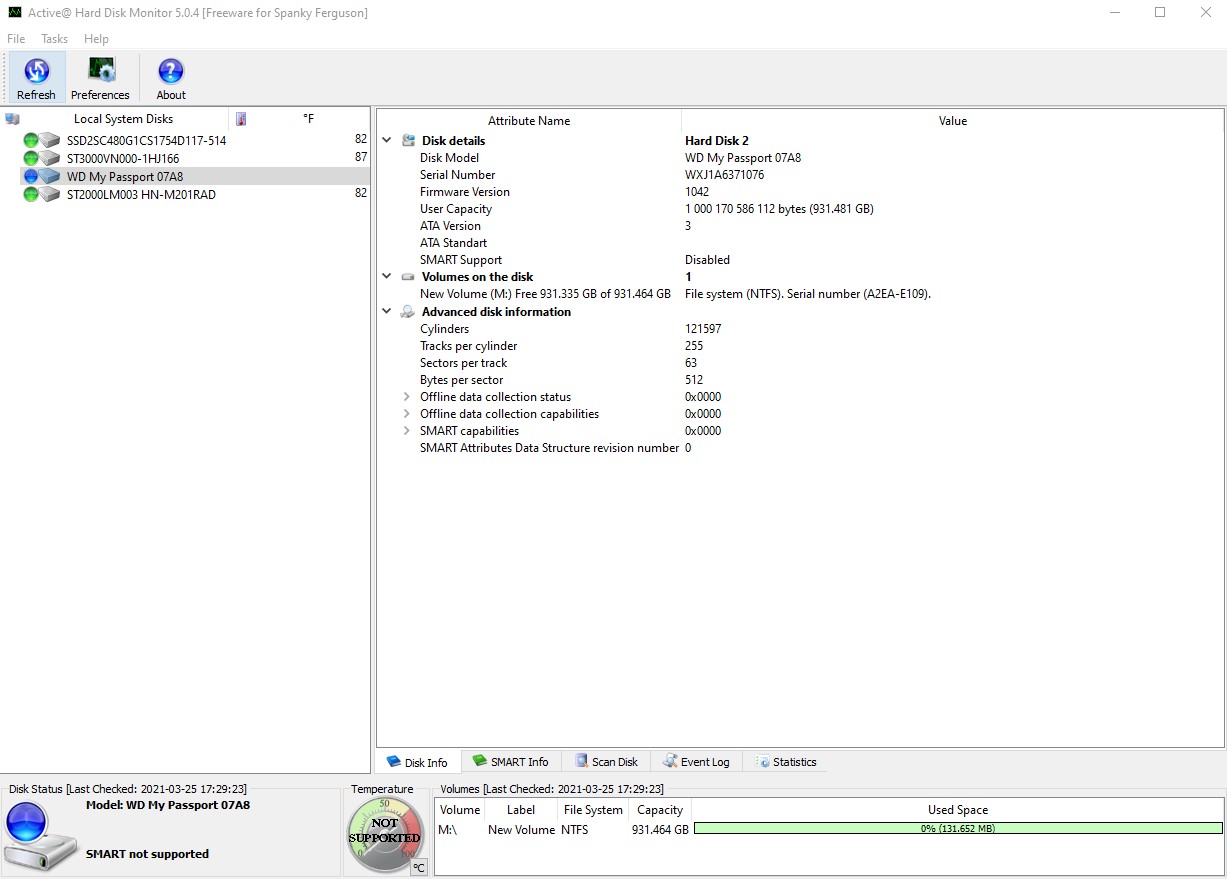Screen dimensions: 1227x879
Task: Open the File menu
Action: (16, 39)
